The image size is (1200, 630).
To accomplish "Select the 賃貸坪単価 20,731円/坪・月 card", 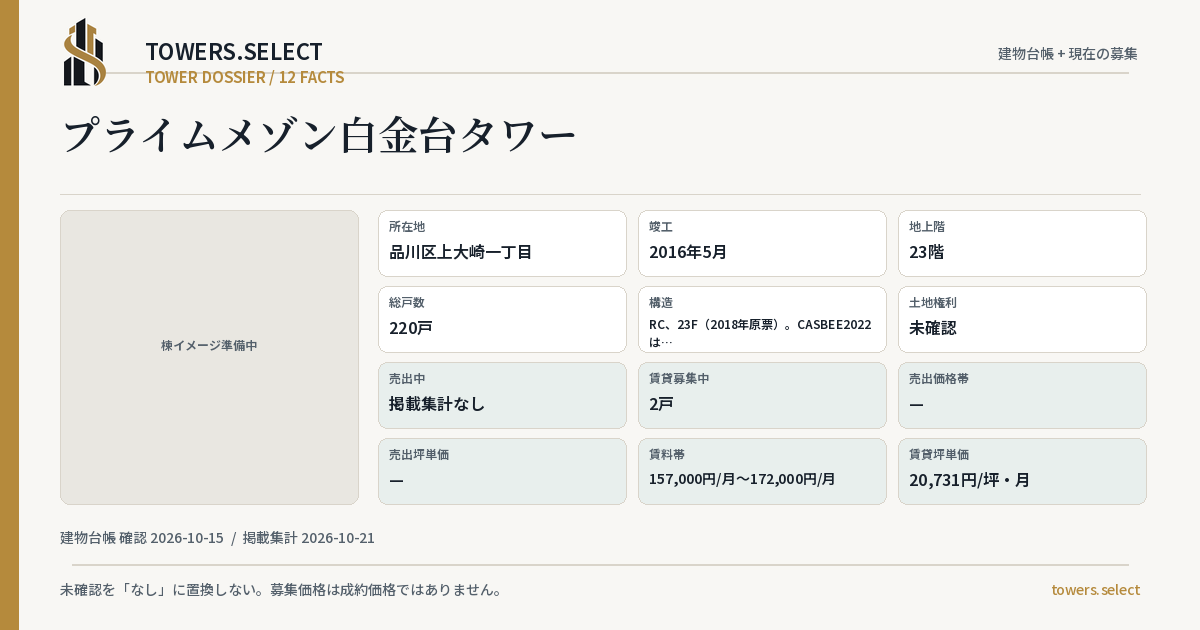I will [1022, 471].
